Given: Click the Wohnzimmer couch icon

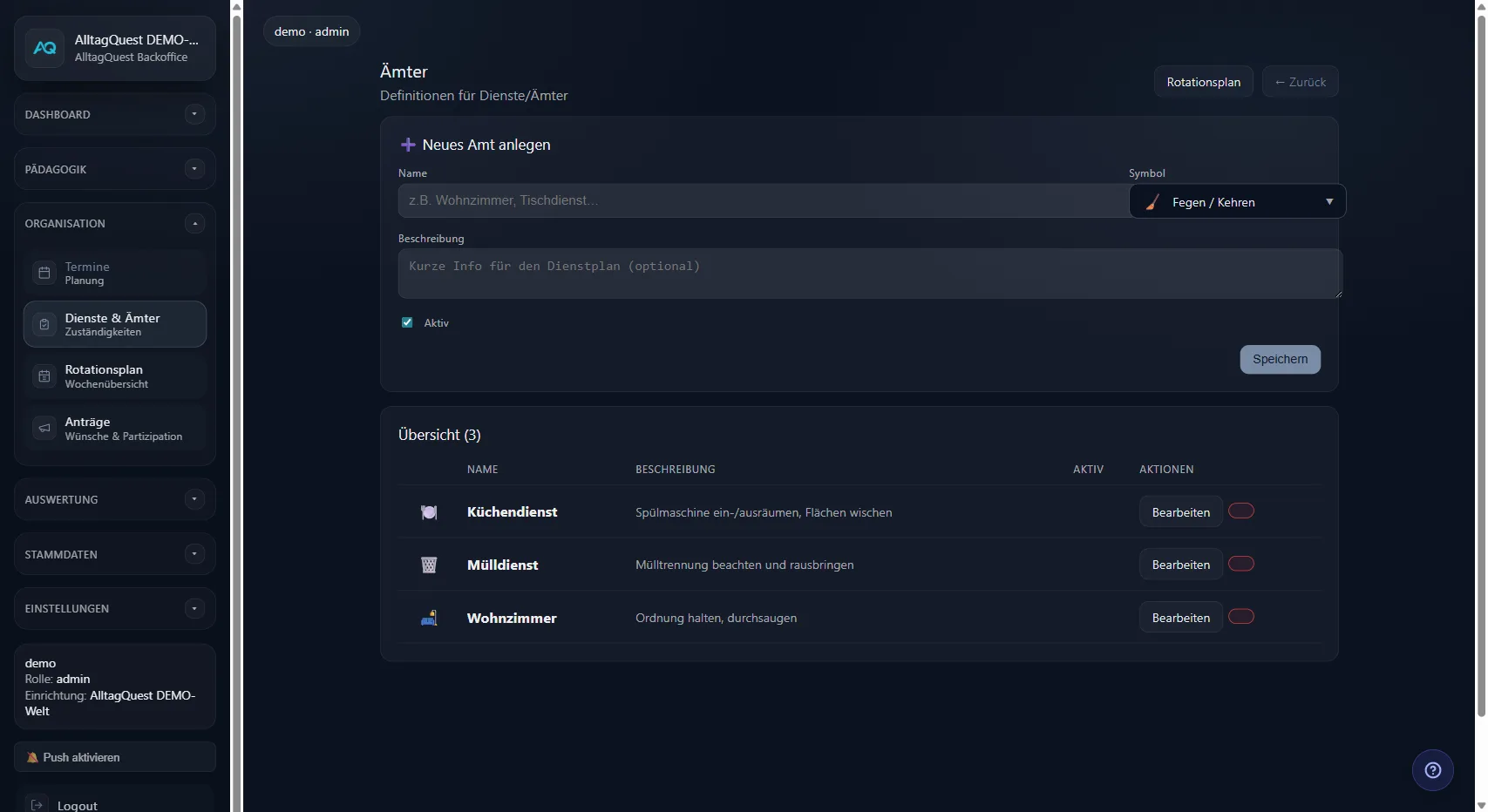Looking at the screenshot, I should pyautogui.click(x=429, y=619).
